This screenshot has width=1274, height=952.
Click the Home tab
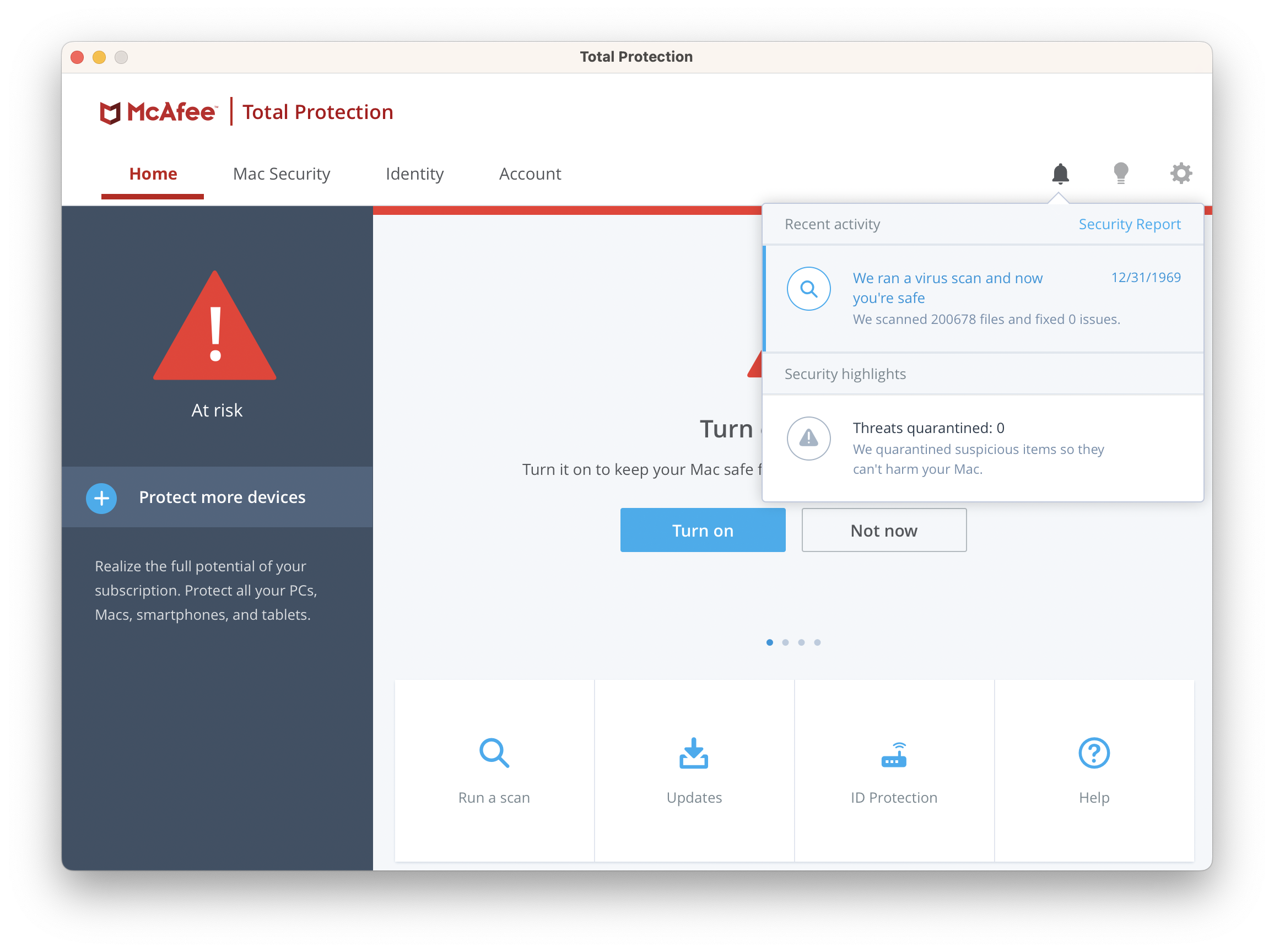(153, 173)
